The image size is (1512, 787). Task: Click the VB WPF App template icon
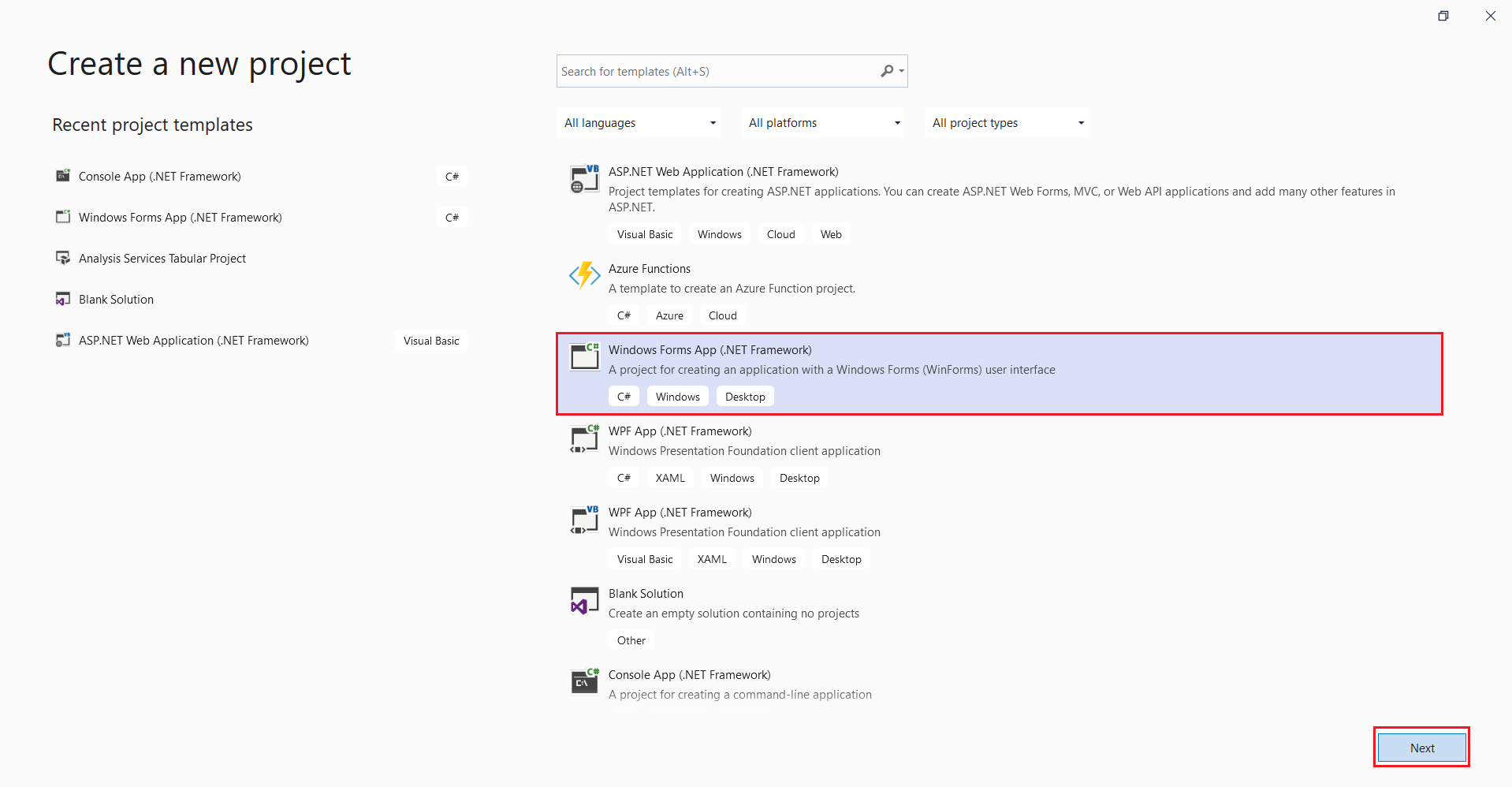pyautogui.click(x=585, y=520)
